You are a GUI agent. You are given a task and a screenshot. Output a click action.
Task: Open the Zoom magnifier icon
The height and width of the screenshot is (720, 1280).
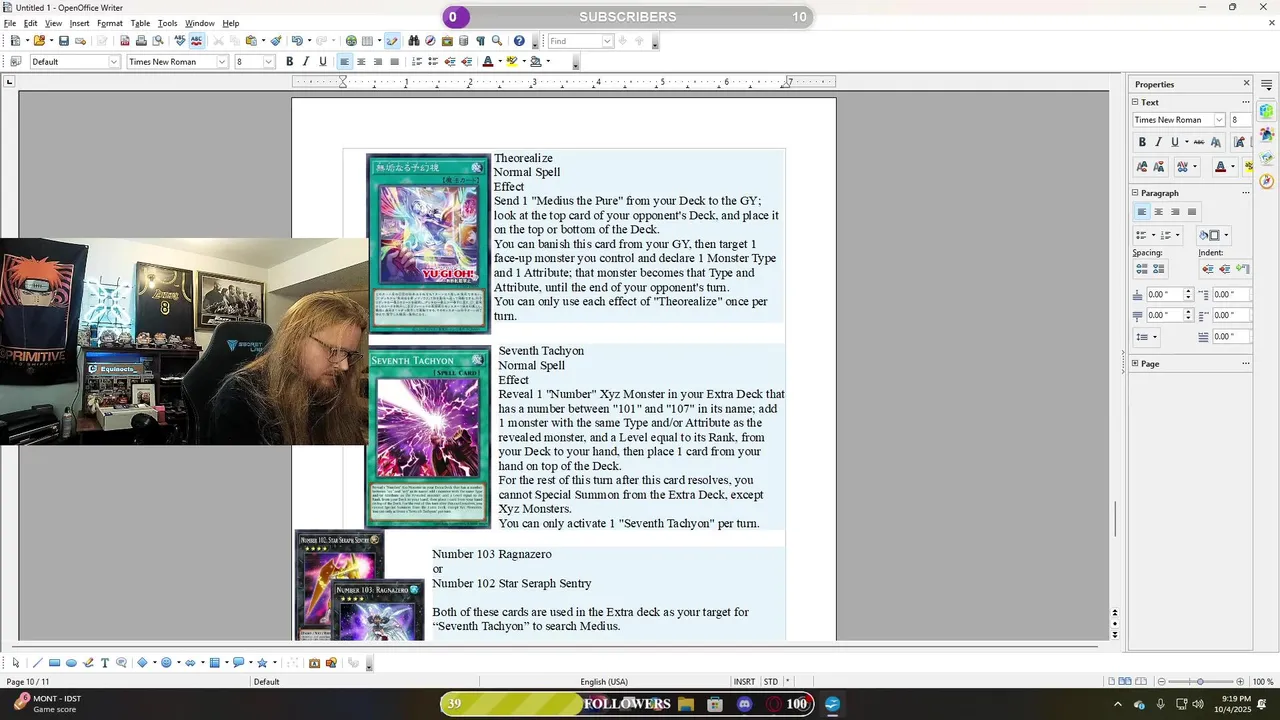[x=497, y=41]
